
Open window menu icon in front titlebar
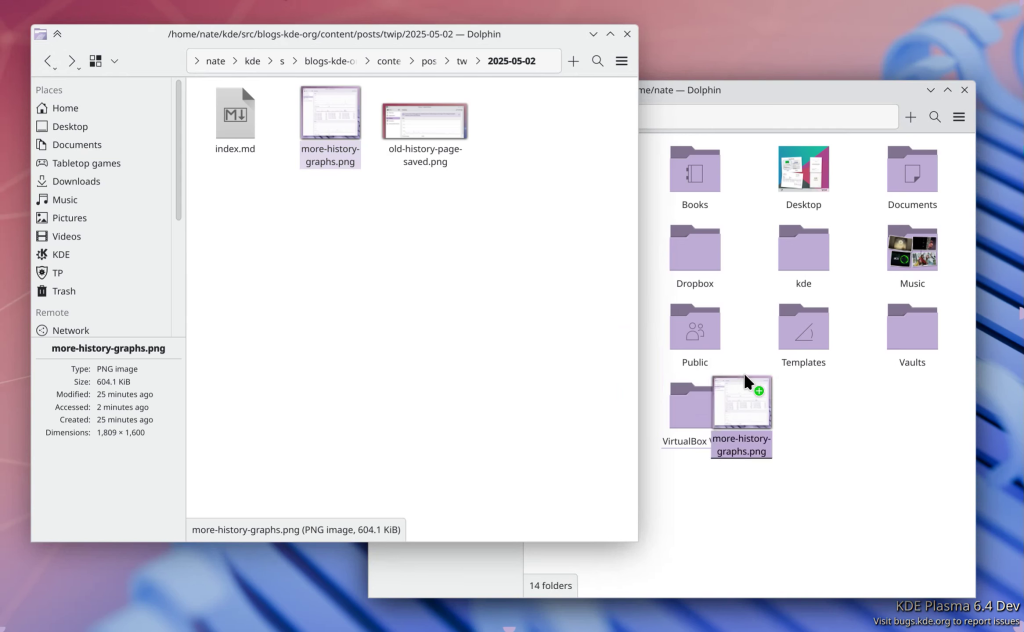(40, 34)
